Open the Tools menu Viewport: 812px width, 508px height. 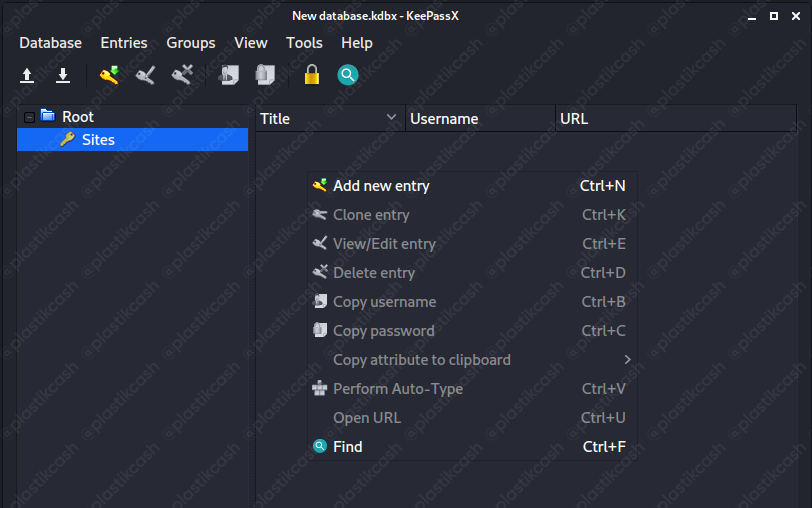tap(304, 43)
